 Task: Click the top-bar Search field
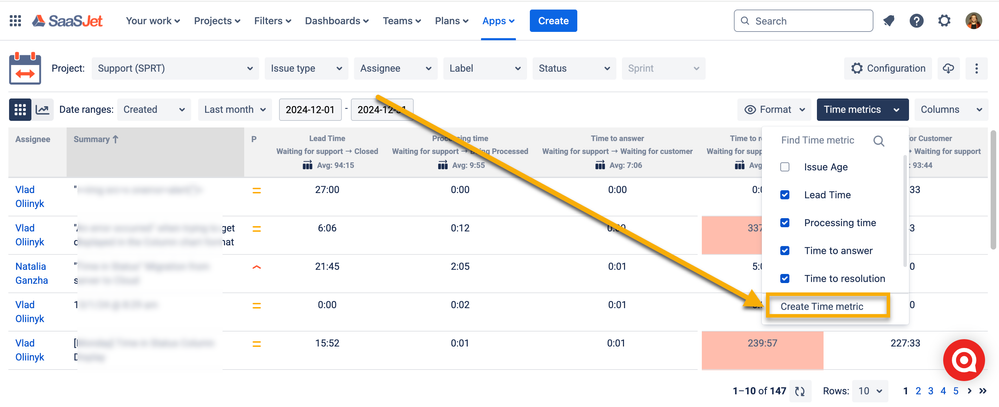[803, 21]
